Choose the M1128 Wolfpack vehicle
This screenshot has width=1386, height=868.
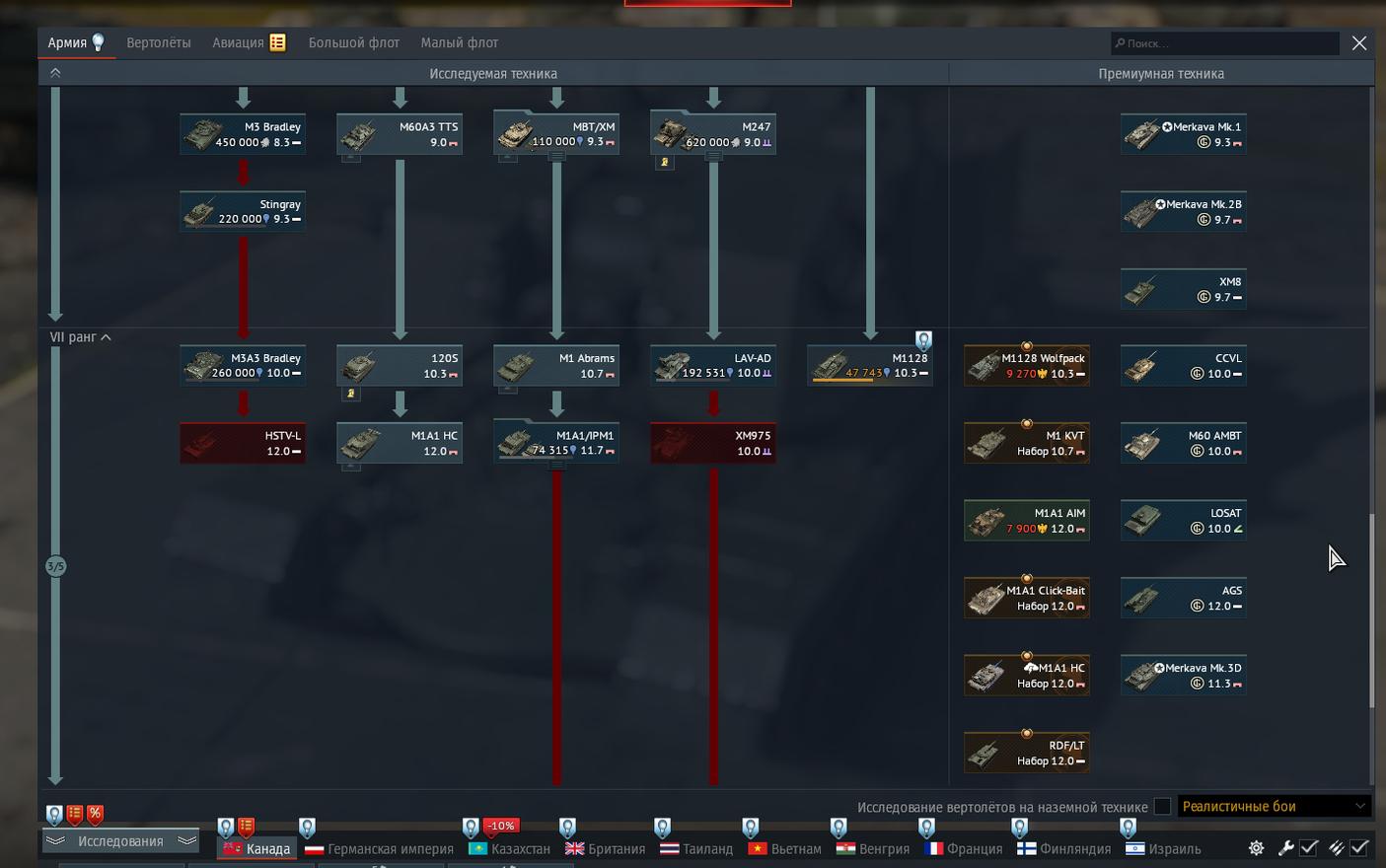click(1026, 366)
